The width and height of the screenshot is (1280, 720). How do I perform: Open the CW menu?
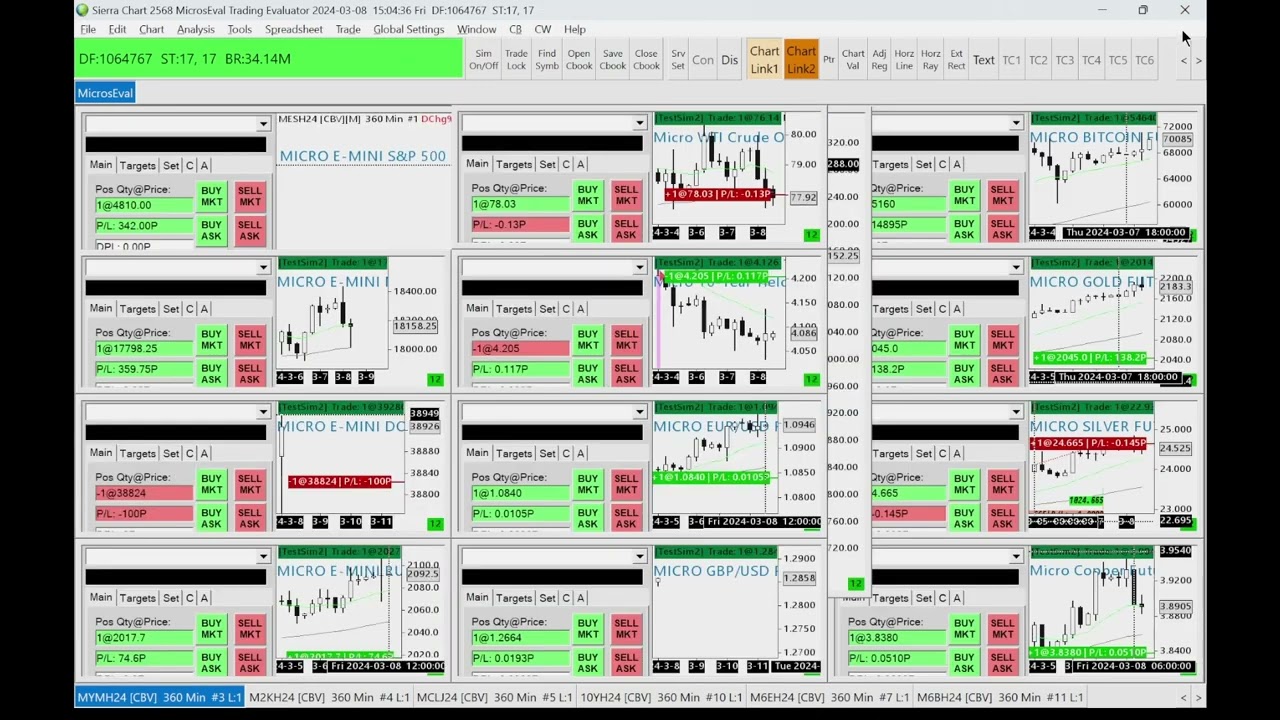[542, 29]
